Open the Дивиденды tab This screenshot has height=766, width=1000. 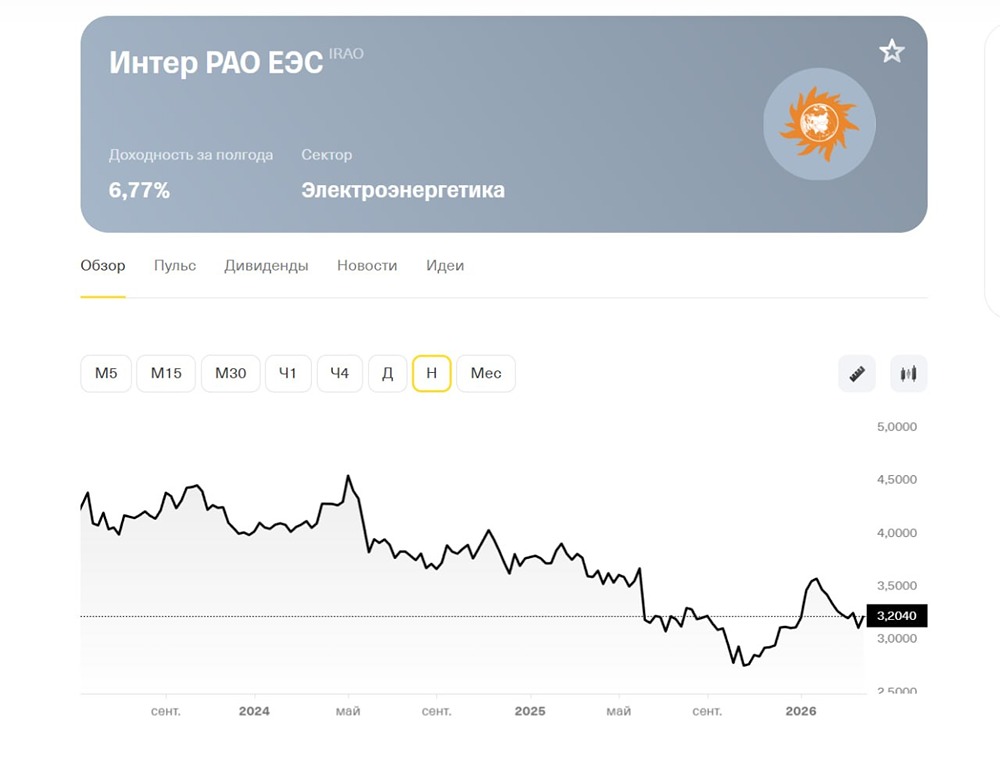click(x=266, y=266)
